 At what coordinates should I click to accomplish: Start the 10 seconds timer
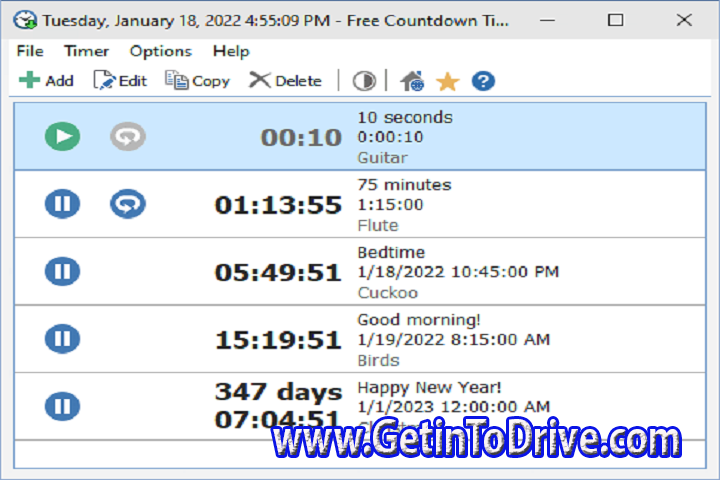62,136
